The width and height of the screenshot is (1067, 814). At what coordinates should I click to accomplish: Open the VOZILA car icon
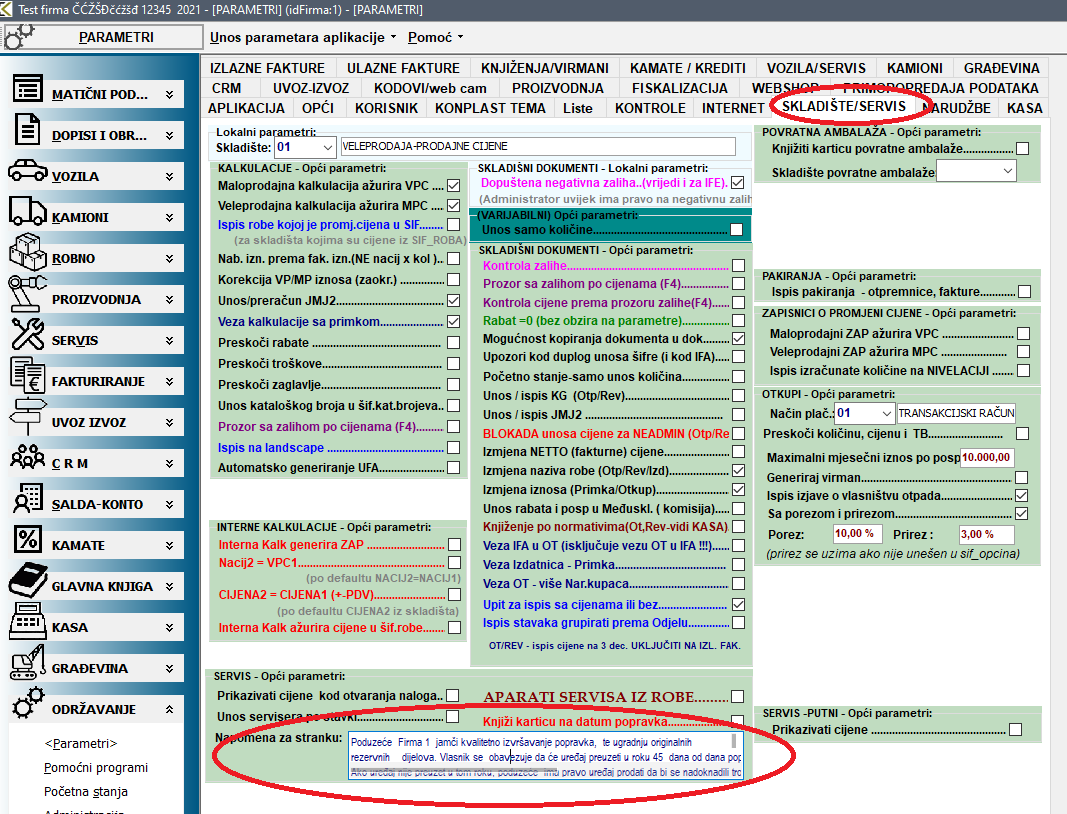(28, 170)
